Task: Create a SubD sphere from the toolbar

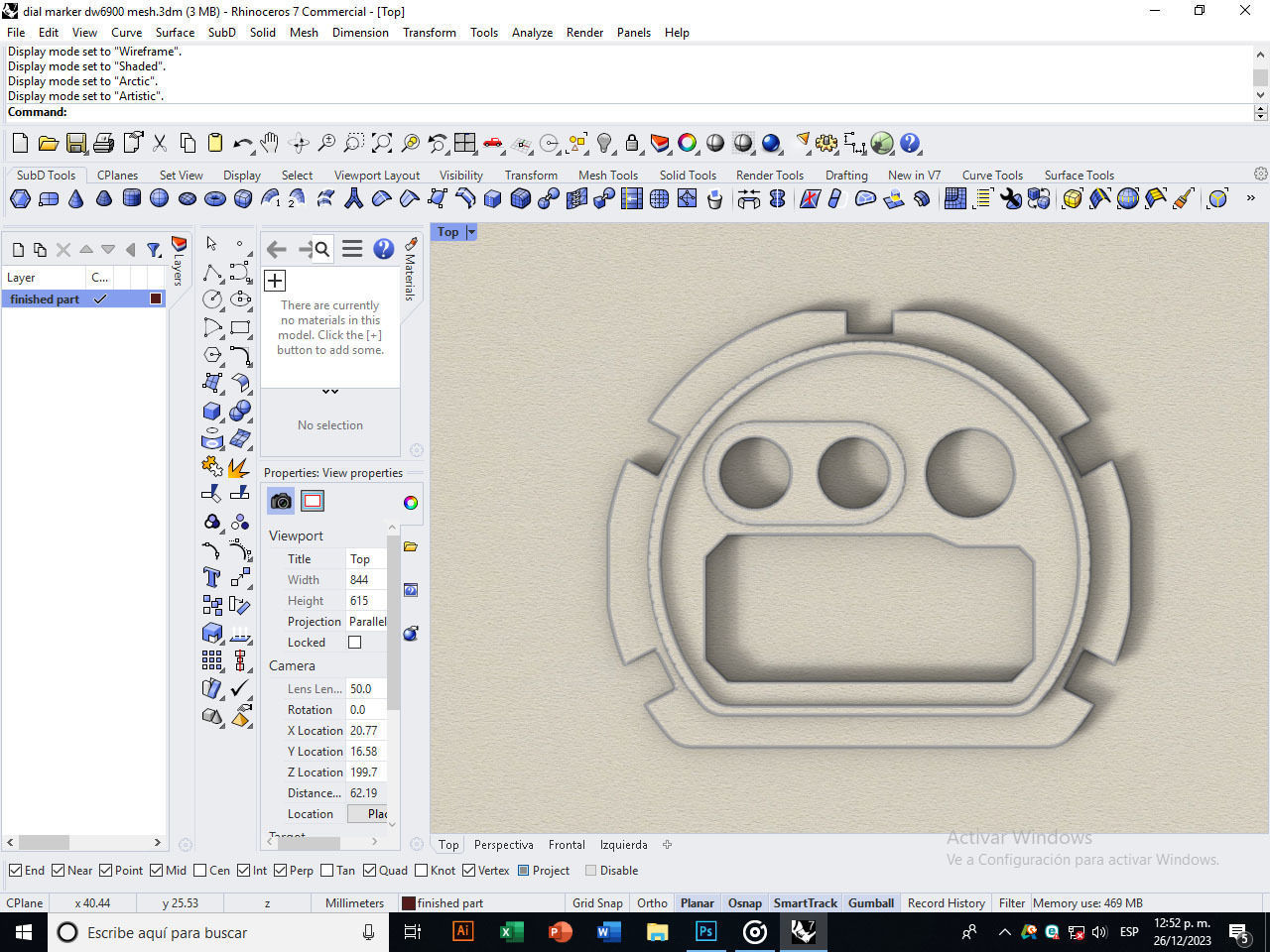Action: click(x=160, y=199)
